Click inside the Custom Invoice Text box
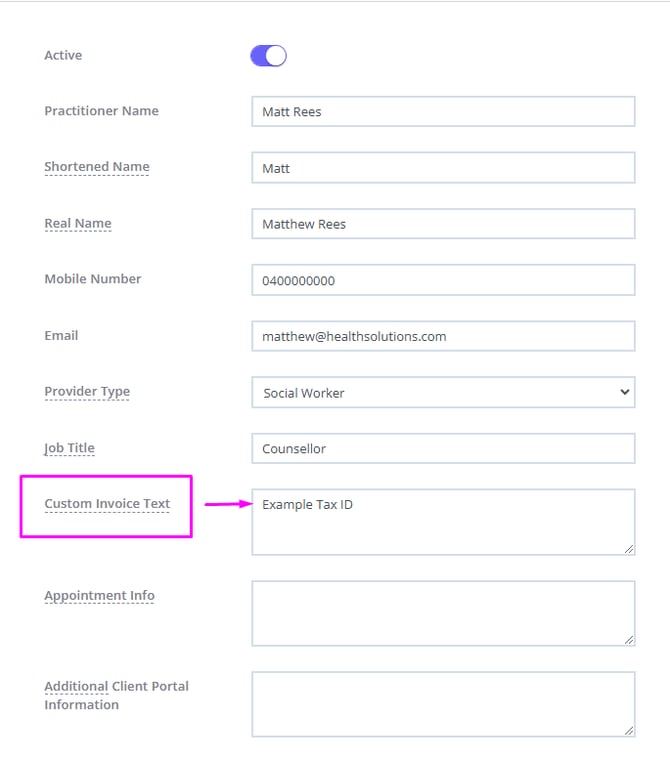Viewport: 670px width, 760px height. tap(443, 521)
